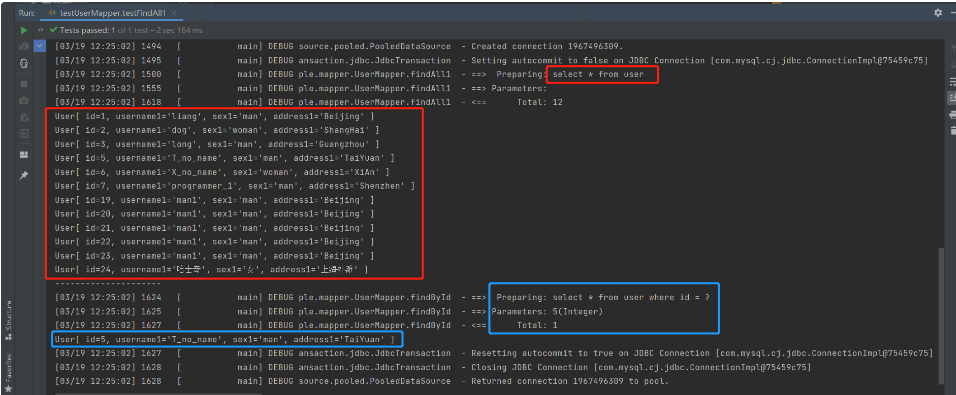The height and width of the screenshot is (395, 956).
Task: Click 'Resetting autocommit to true' log line
Action: (702, 354)
